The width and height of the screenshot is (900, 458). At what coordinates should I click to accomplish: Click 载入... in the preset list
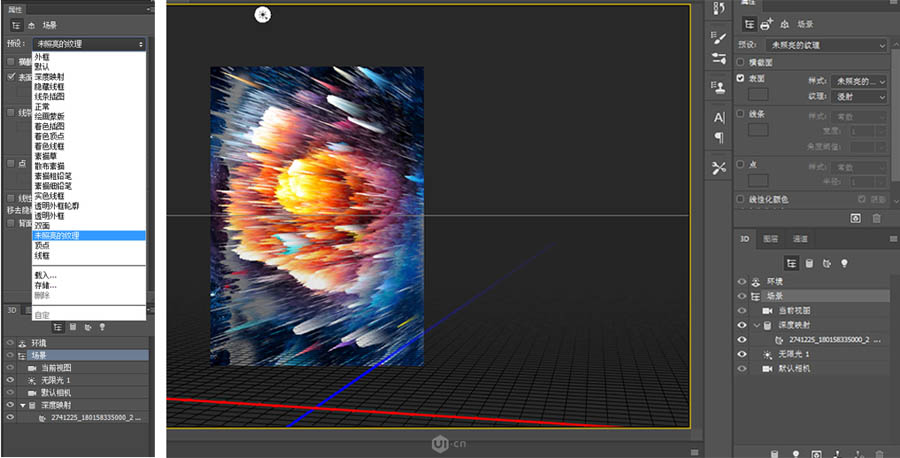(46, 275)
